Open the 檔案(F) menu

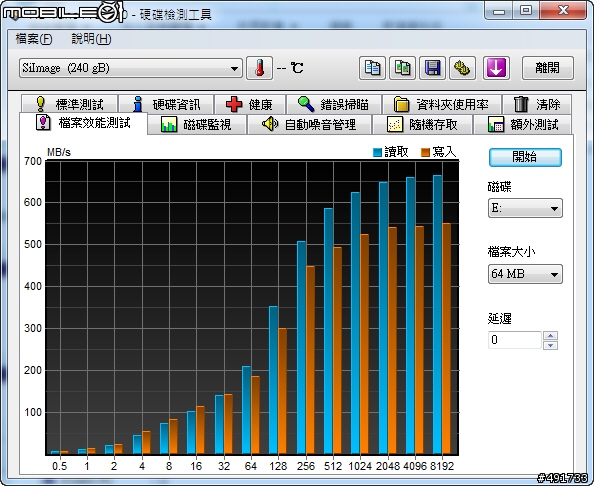click(34, 39)
